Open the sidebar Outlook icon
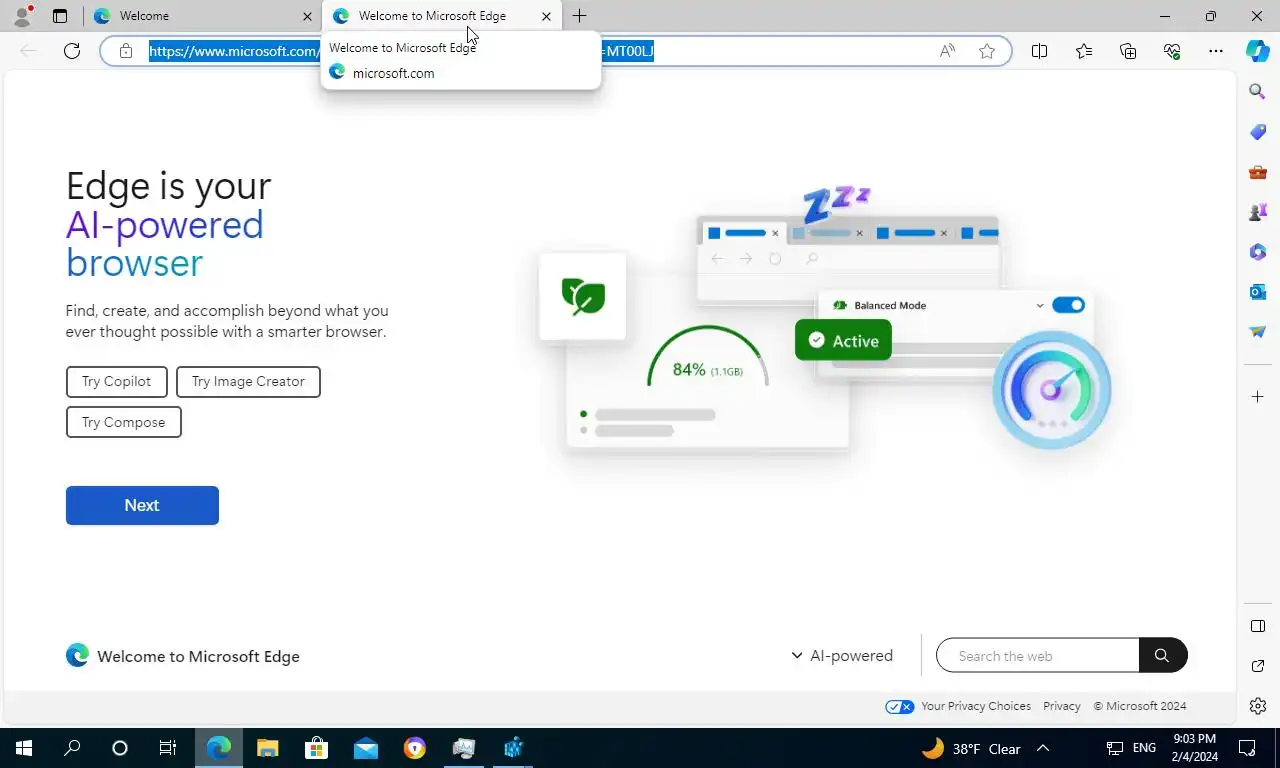 point(1258,292)
